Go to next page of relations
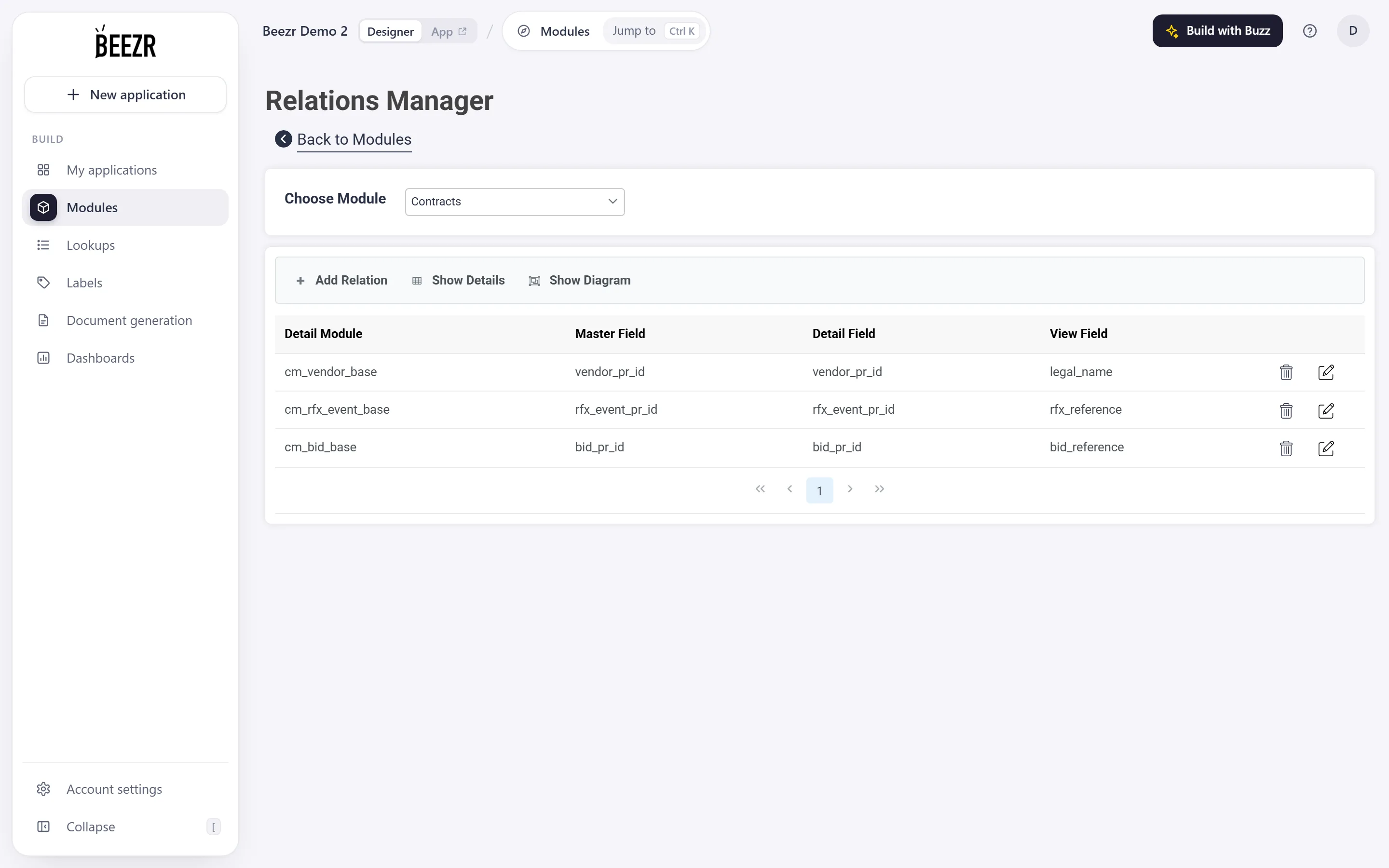 coord(850,489)
